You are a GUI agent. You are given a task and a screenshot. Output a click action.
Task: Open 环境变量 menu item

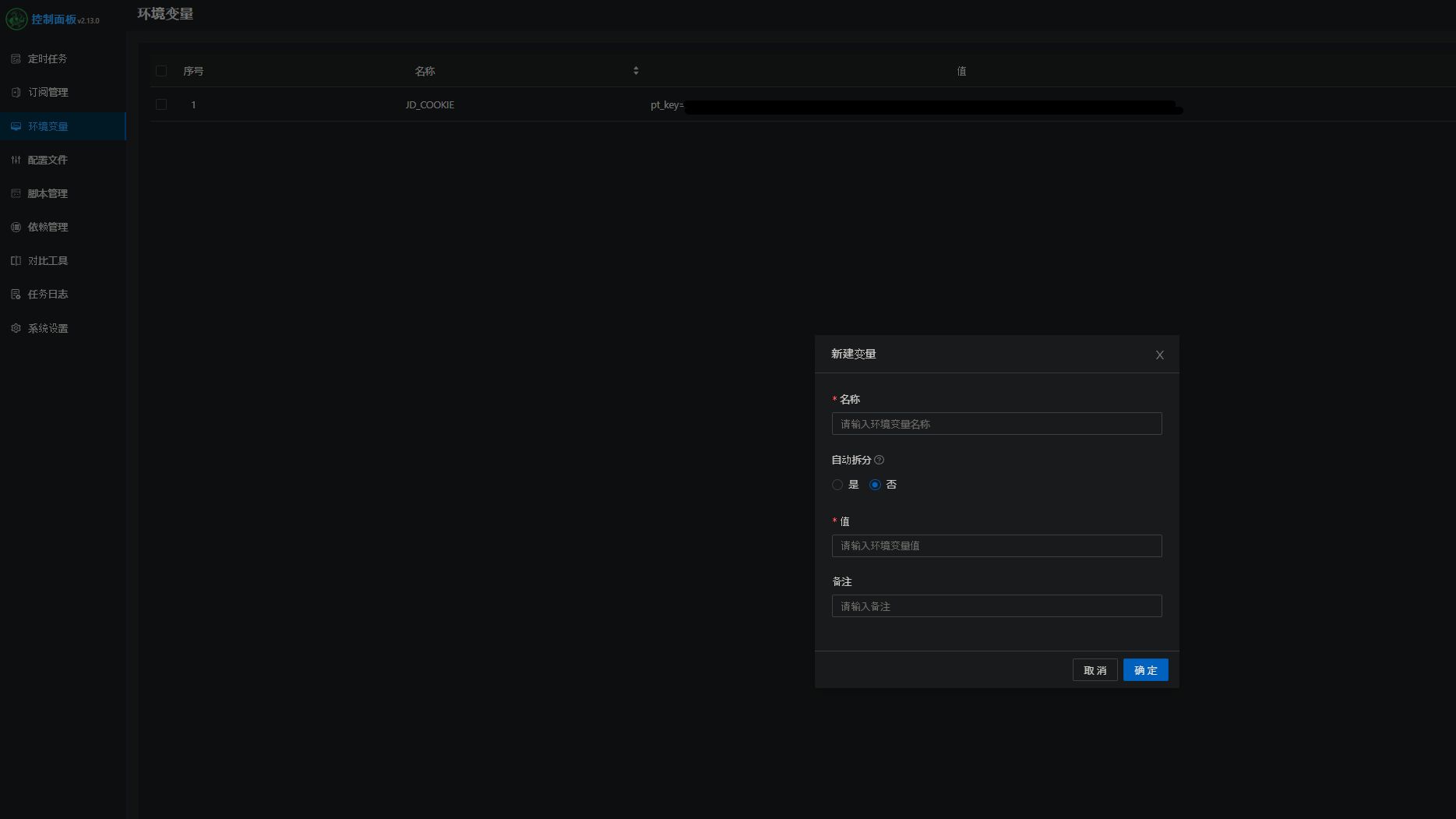(48, 126)
